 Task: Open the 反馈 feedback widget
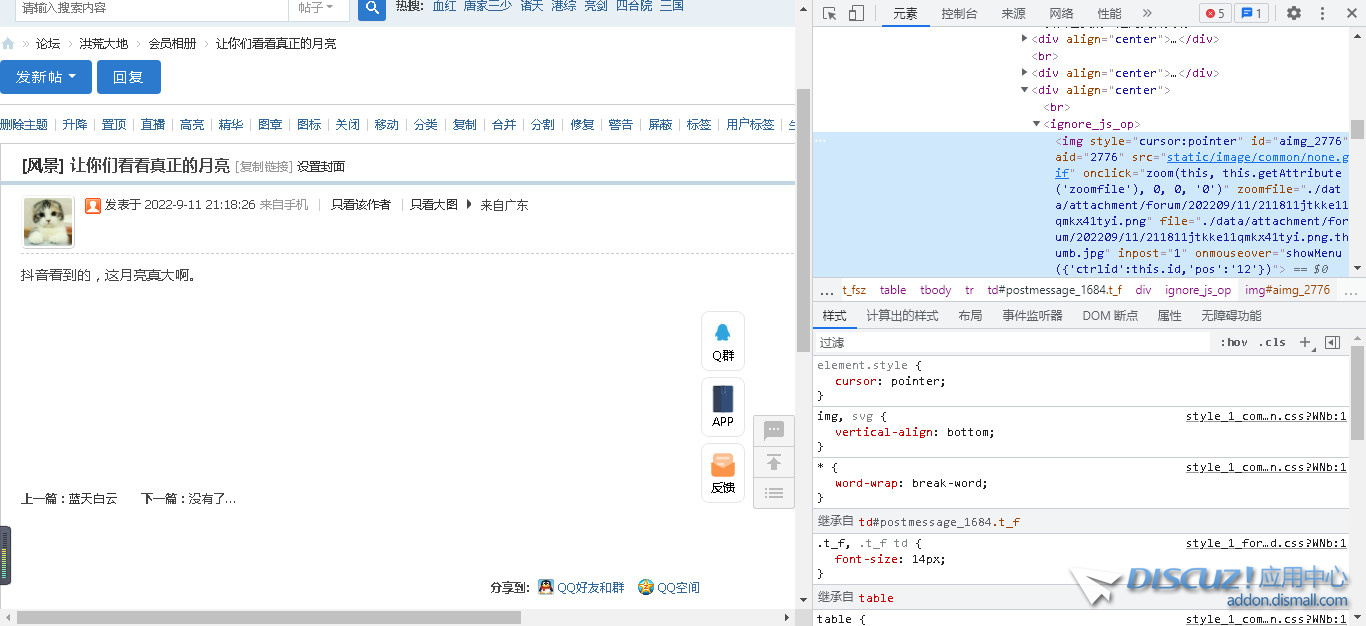723,473
